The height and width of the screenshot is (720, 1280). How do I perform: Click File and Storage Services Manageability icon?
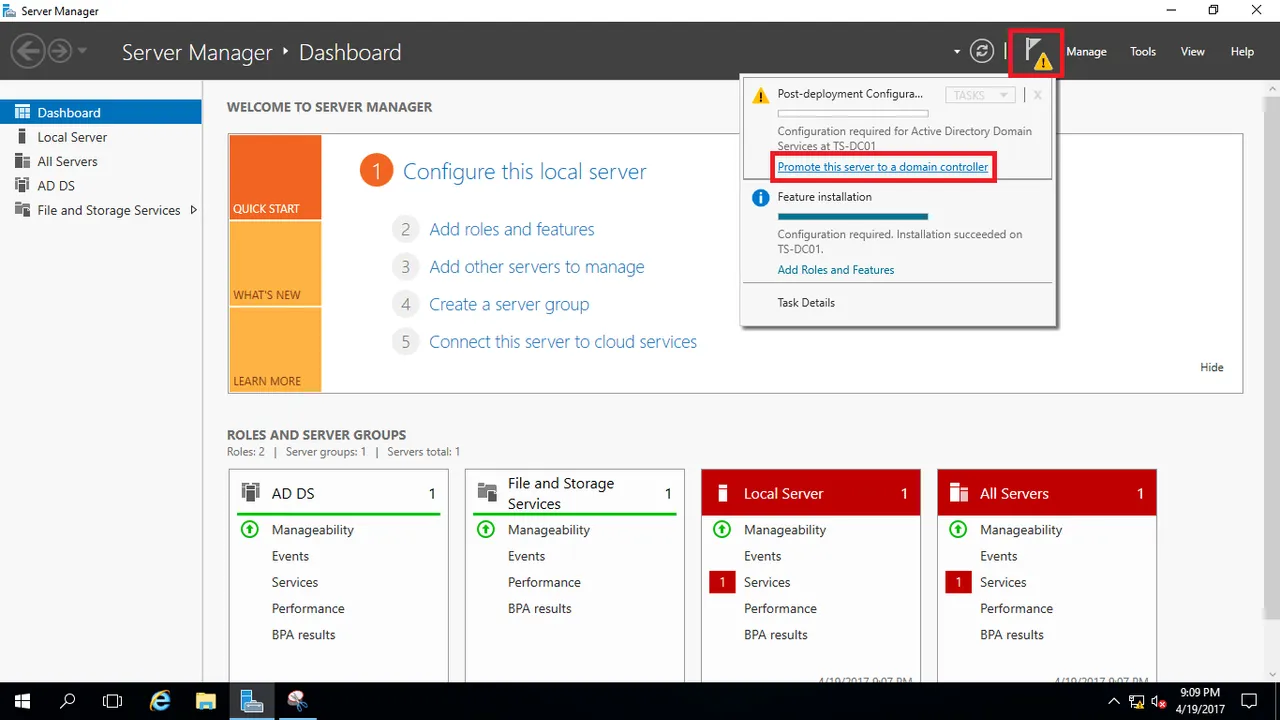pos(486,529)
